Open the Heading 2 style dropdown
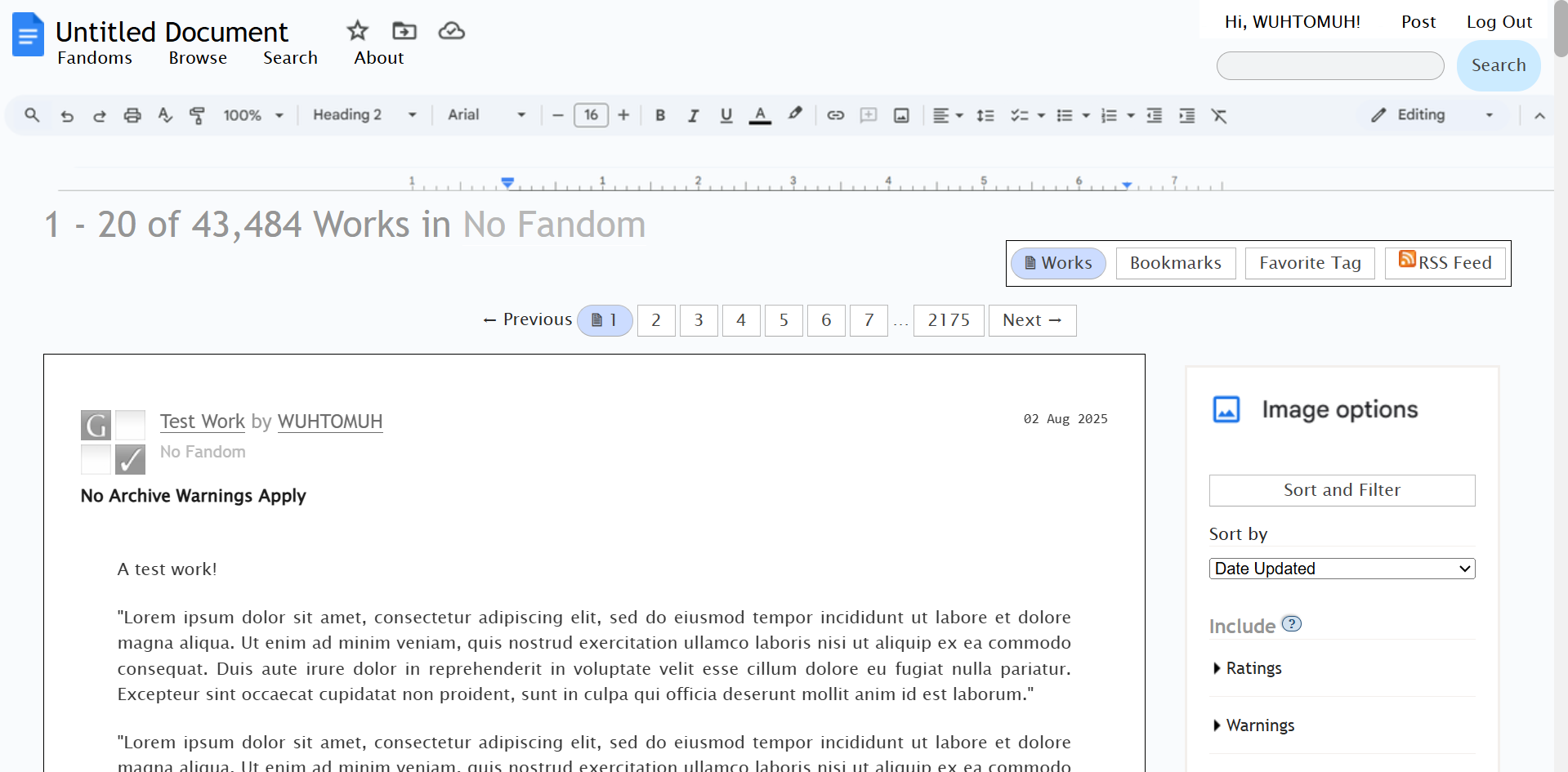The width and height of the screenshot is (1568, 772). [x=364, y=115]
